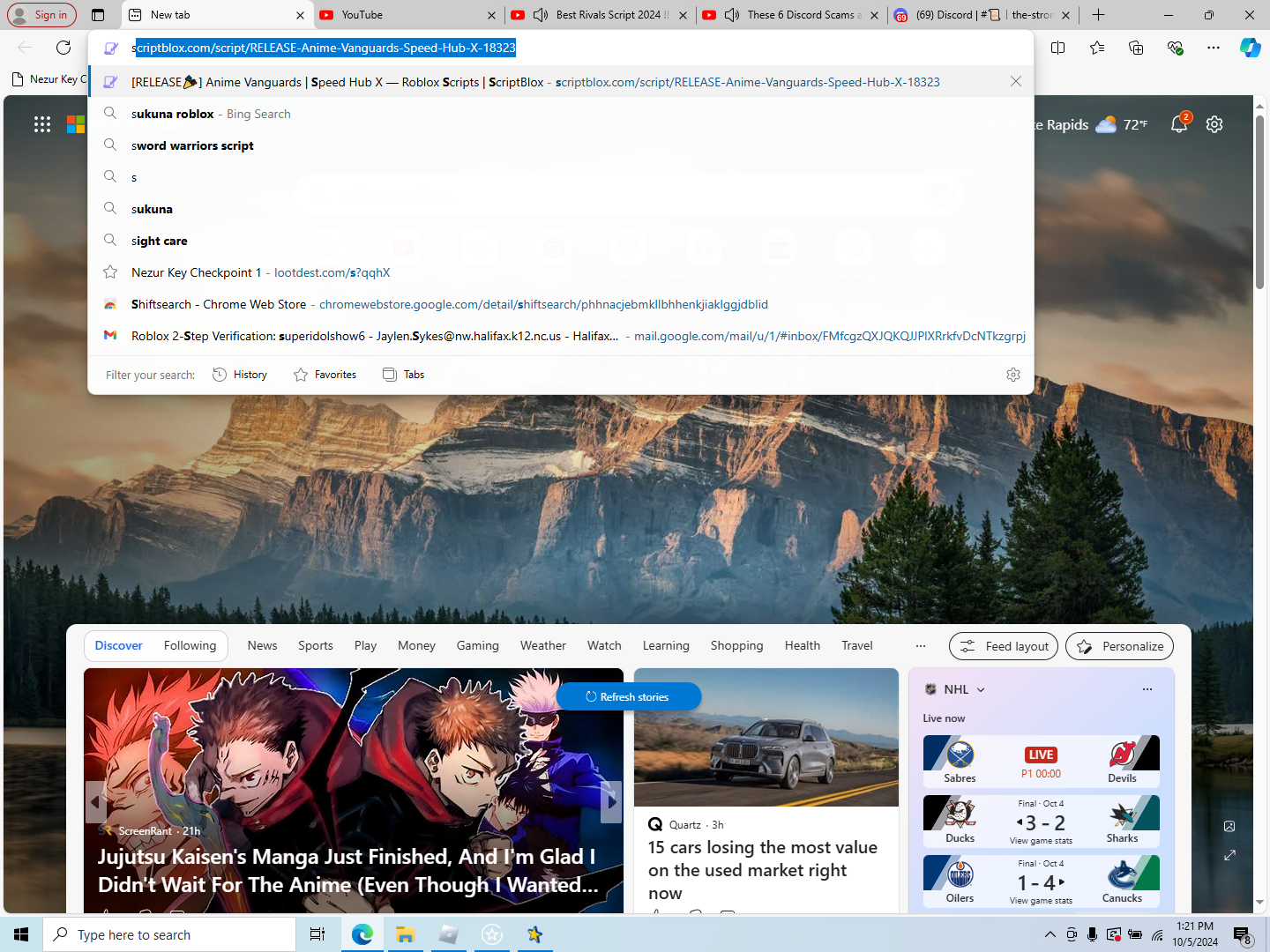
Task: Open the Windows notification center icon
Action: pos(1242,934)
